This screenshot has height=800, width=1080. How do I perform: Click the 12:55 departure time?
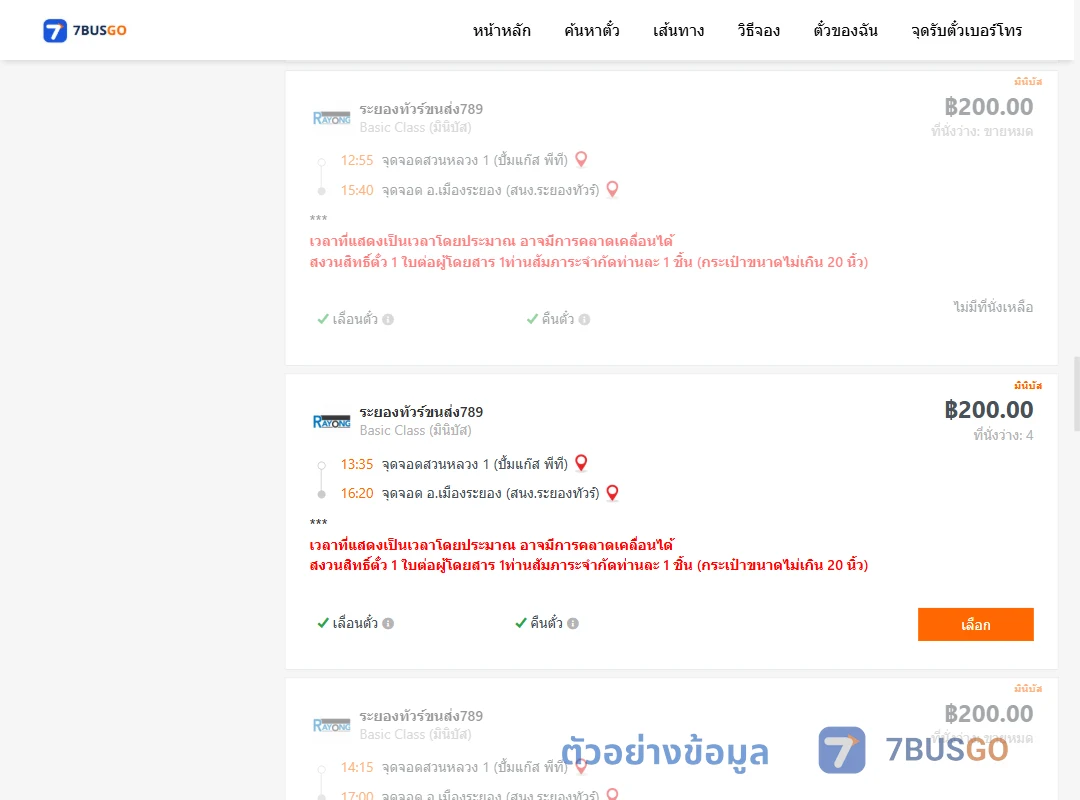click(x=357, y=161)
